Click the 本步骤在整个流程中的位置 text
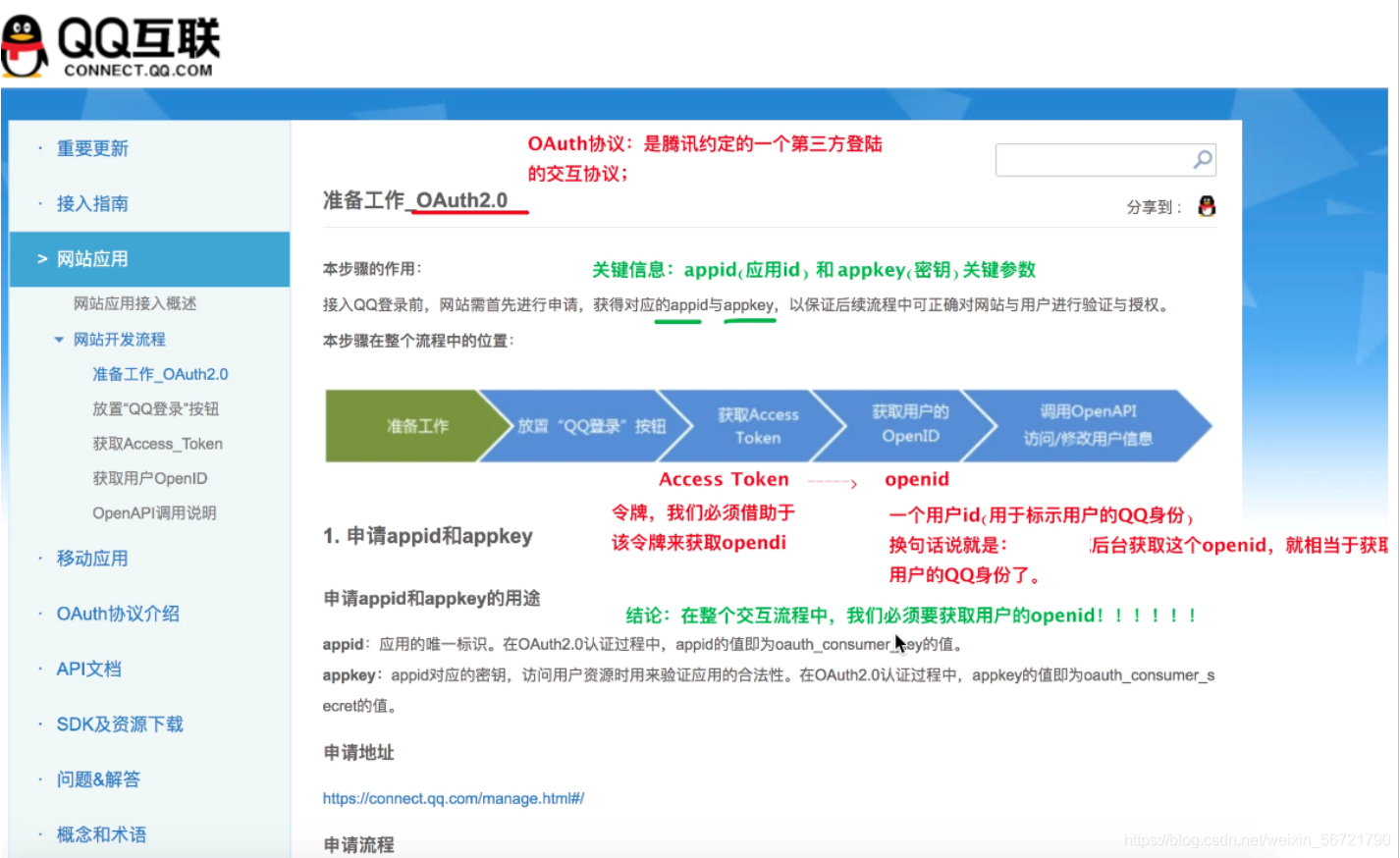1400x858 pixels. [x=419, y=341]
